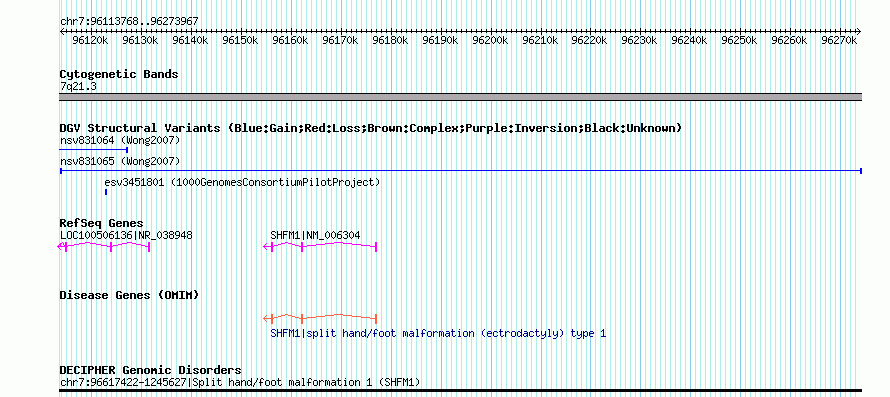The width and height of the screenshot is (890, 397).
Task: Click ruler position 96160k
Action: click(x=290, y=40)
